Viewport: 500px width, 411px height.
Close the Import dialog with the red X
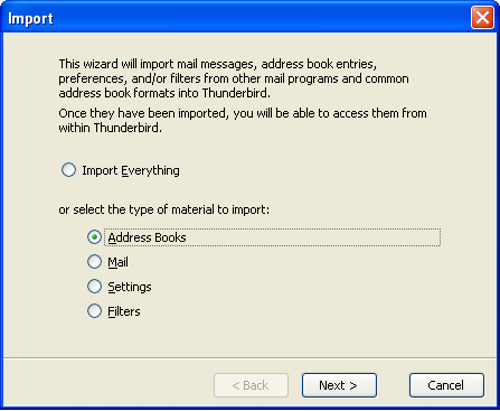(x=482, y=17)
